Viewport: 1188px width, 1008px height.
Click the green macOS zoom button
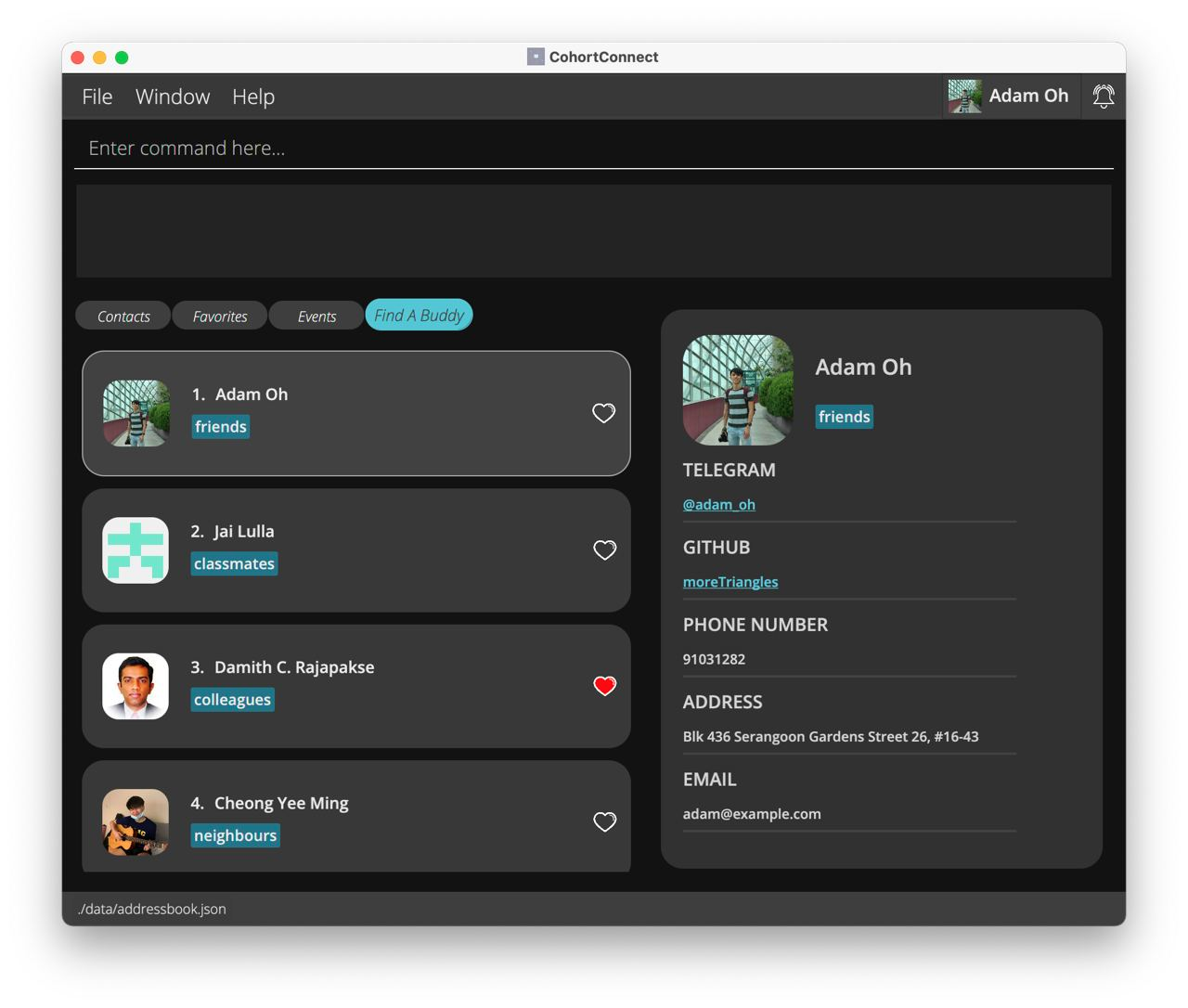point(122,58)
